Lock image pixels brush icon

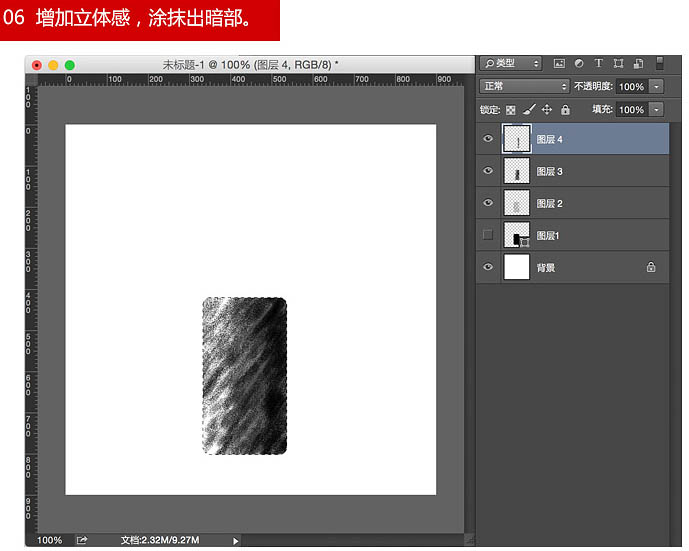529,109
